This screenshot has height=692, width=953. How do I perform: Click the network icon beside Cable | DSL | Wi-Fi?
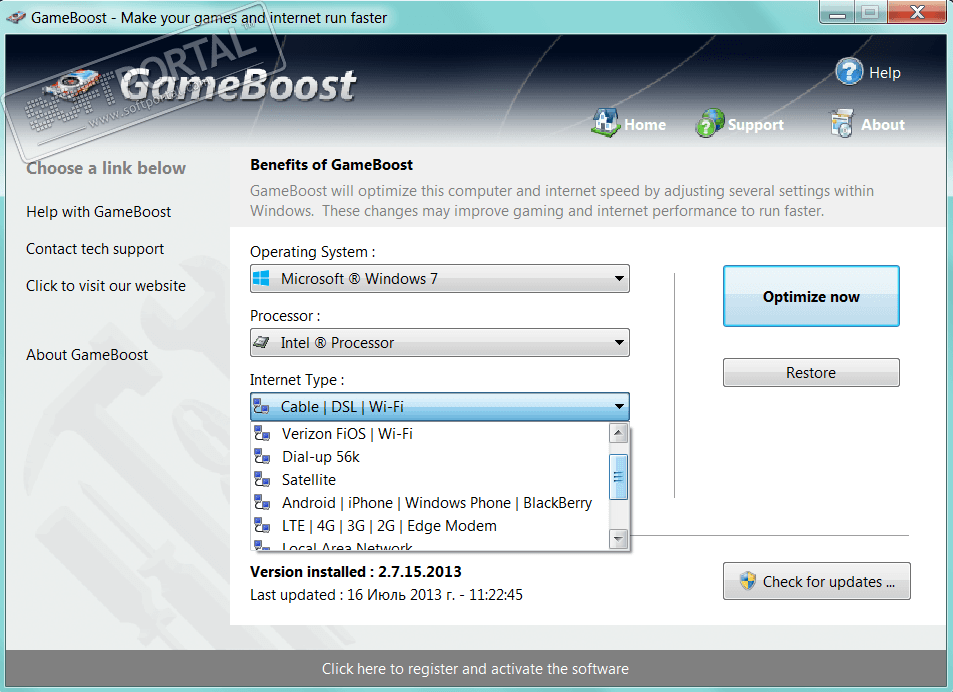pyautogui.click(x=261, y=406)
